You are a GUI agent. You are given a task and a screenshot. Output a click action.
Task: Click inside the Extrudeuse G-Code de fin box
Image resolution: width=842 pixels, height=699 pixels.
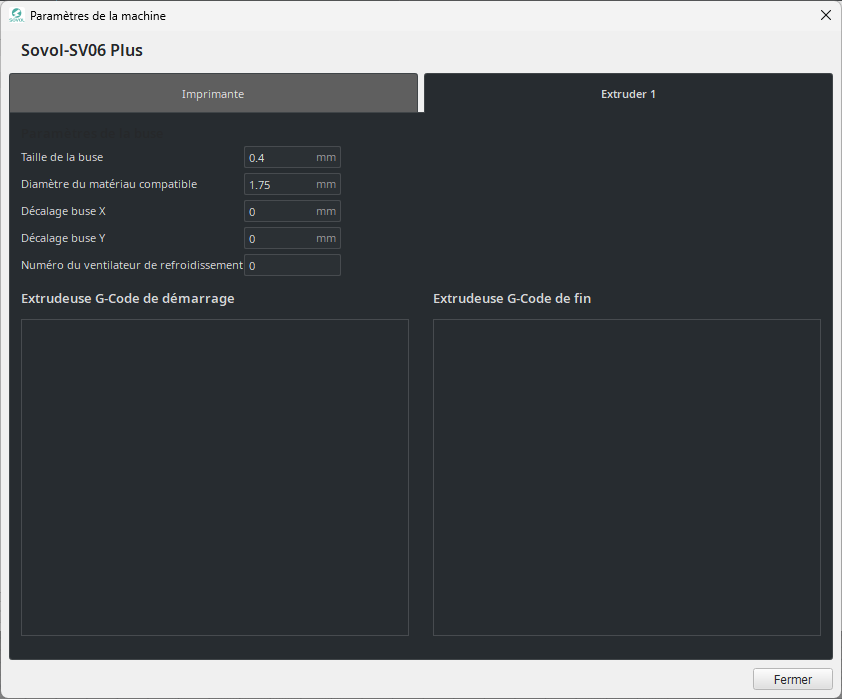click(x=627, y=477)
